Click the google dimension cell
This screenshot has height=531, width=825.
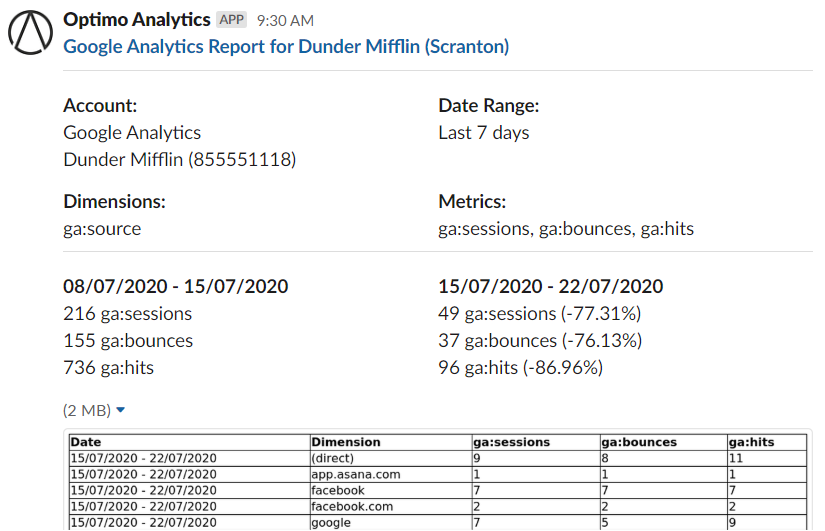[x=391, y=523]
